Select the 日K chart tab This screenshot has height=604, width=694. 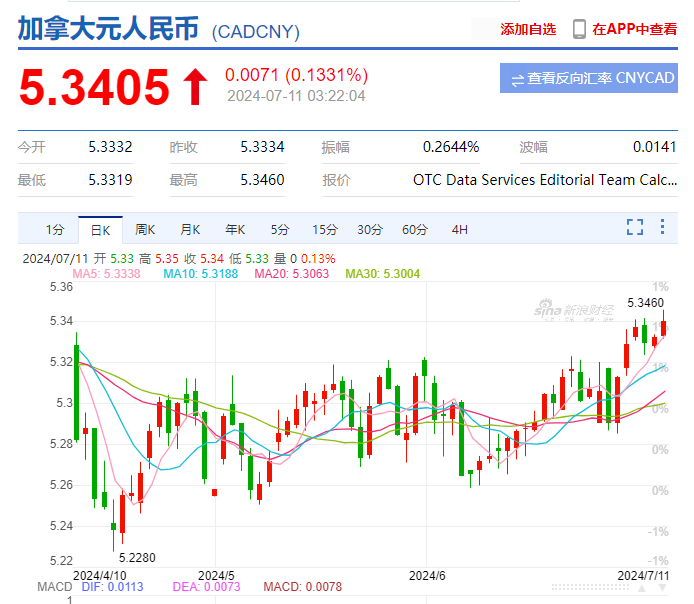point(100,230)
